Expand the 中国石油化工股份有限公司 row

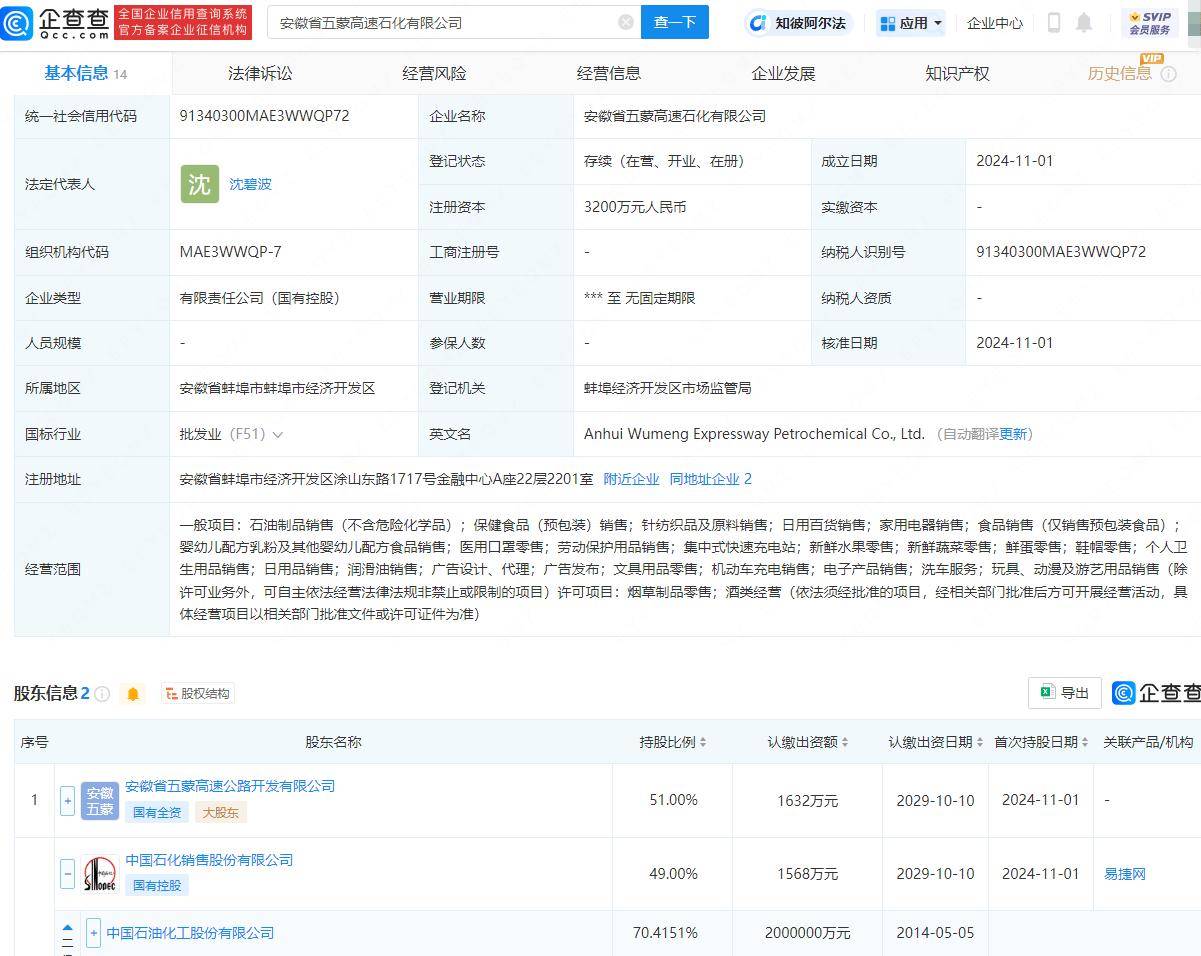(93, 933)
